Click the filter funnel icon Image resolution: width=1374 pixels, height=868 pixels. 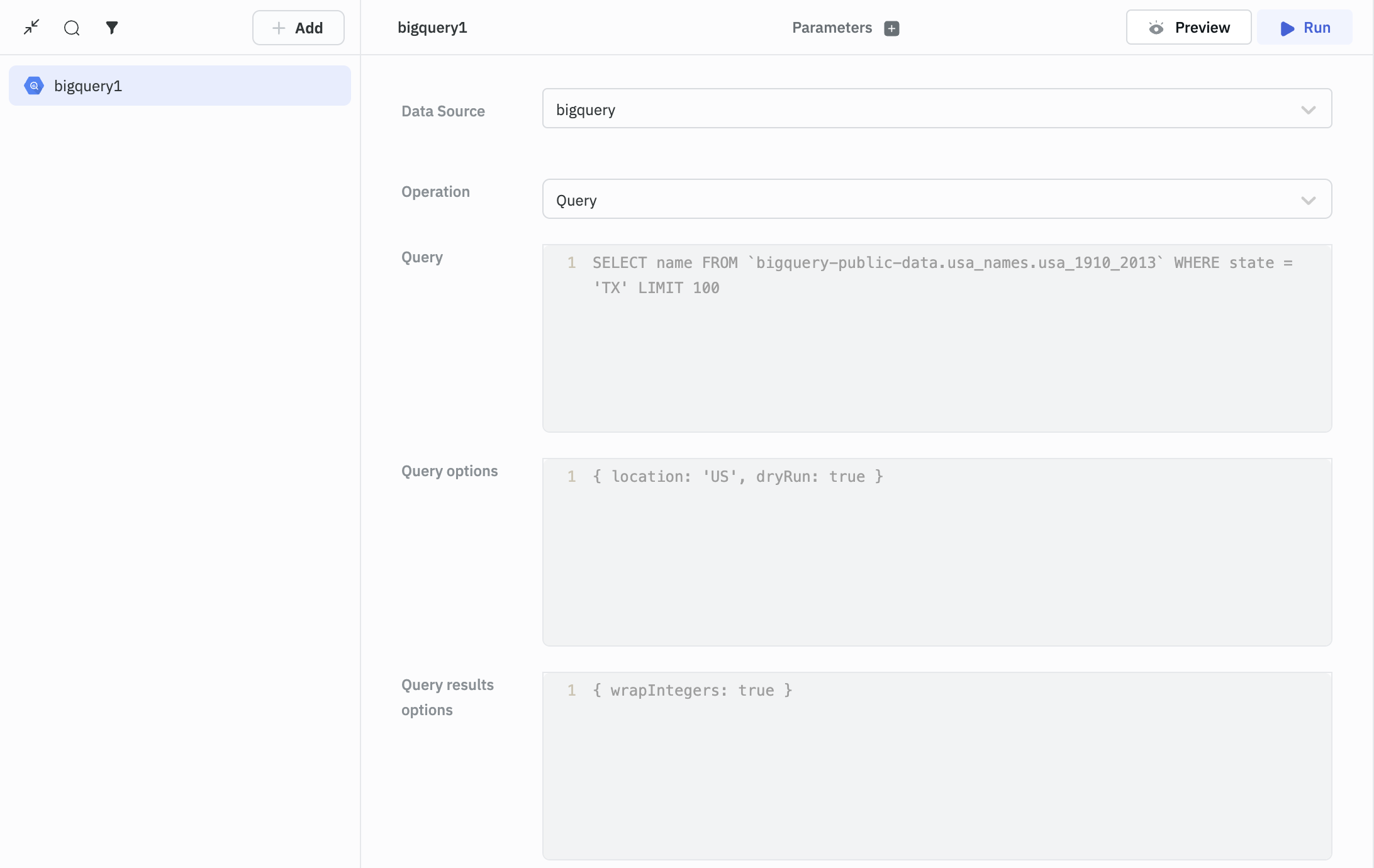[x=112, y=28]
